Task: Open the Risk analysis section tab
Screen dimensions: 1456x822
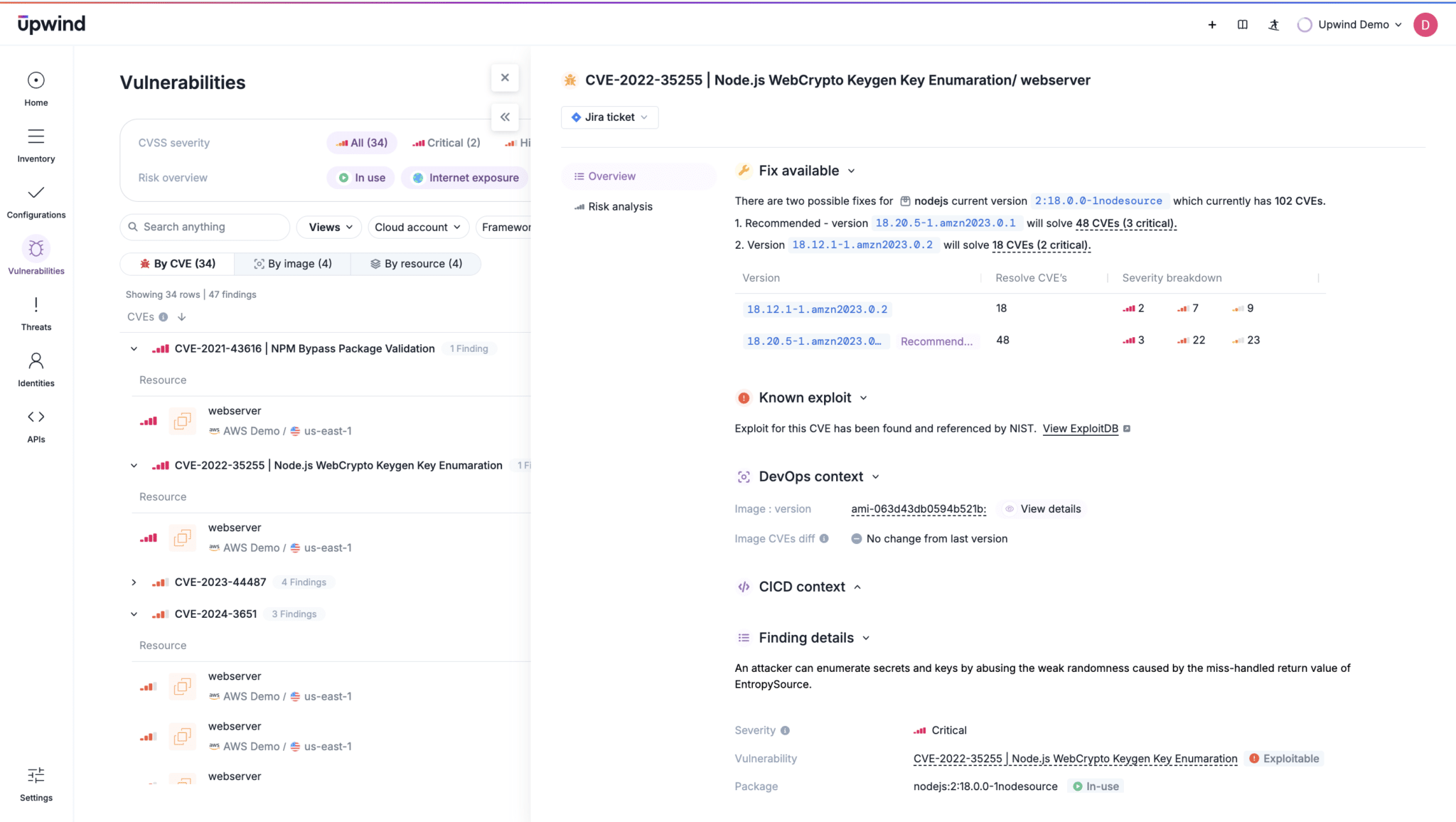Action: click(x=620, y=207)
